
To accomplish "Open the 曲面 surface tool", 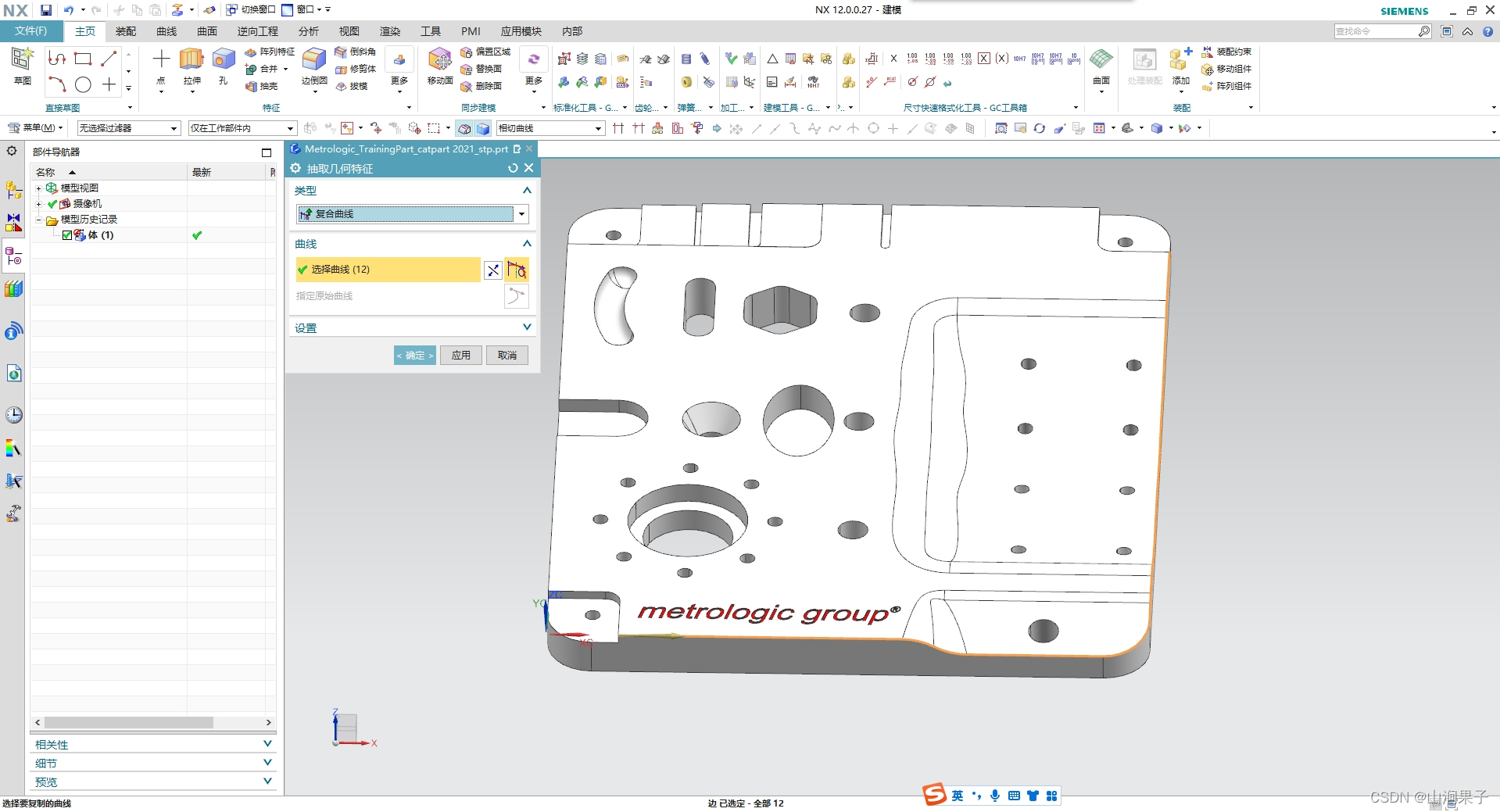I will coord(1101,66).
